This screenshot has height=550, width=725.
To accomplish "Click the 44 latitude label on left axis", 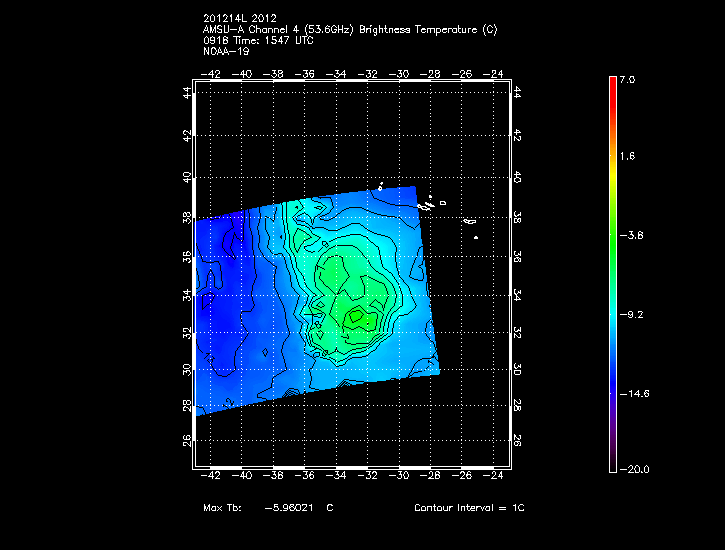I will (x=187, y=92).
